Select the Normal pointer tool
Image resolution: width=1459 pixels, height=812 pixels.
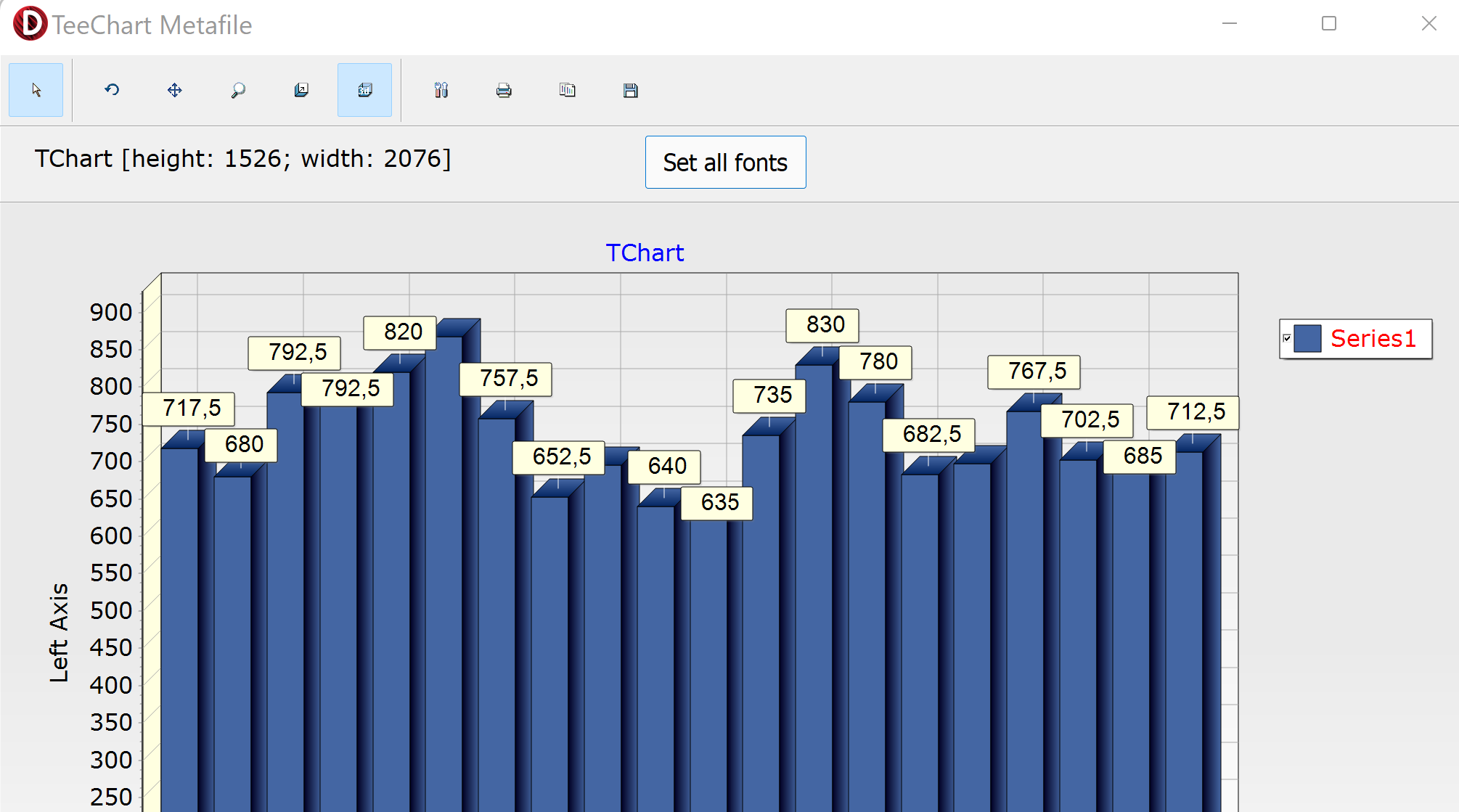coord(36,90)
